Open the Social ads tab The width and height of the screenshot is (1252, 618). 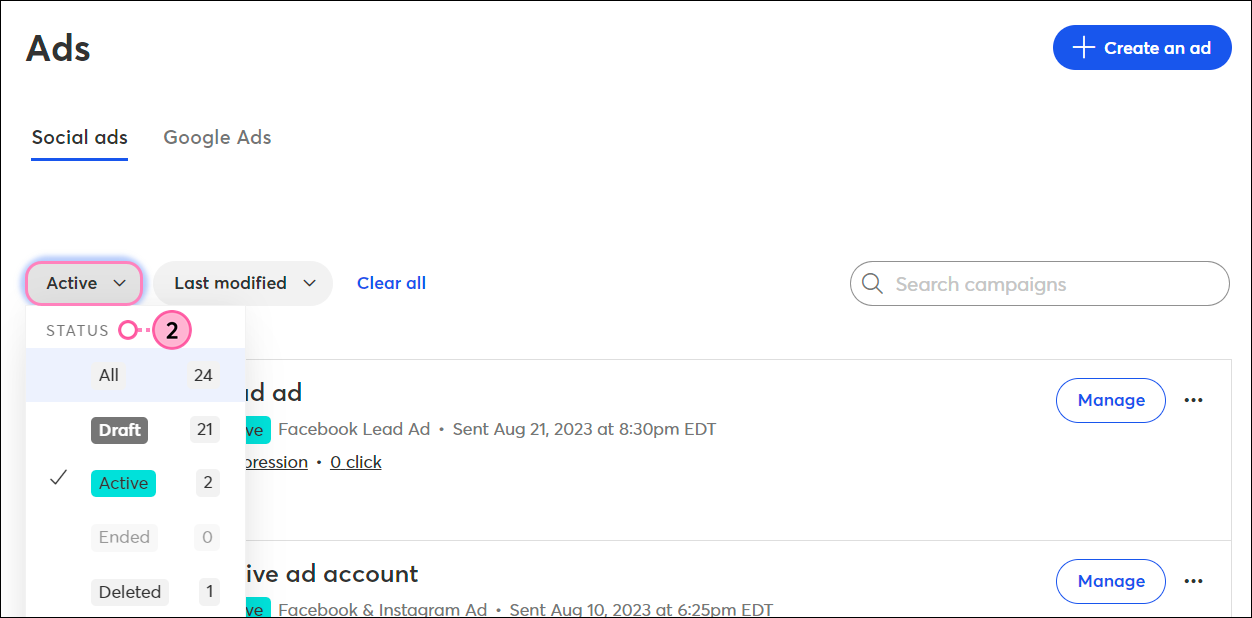pyautogui.click(x=79, y=138)
